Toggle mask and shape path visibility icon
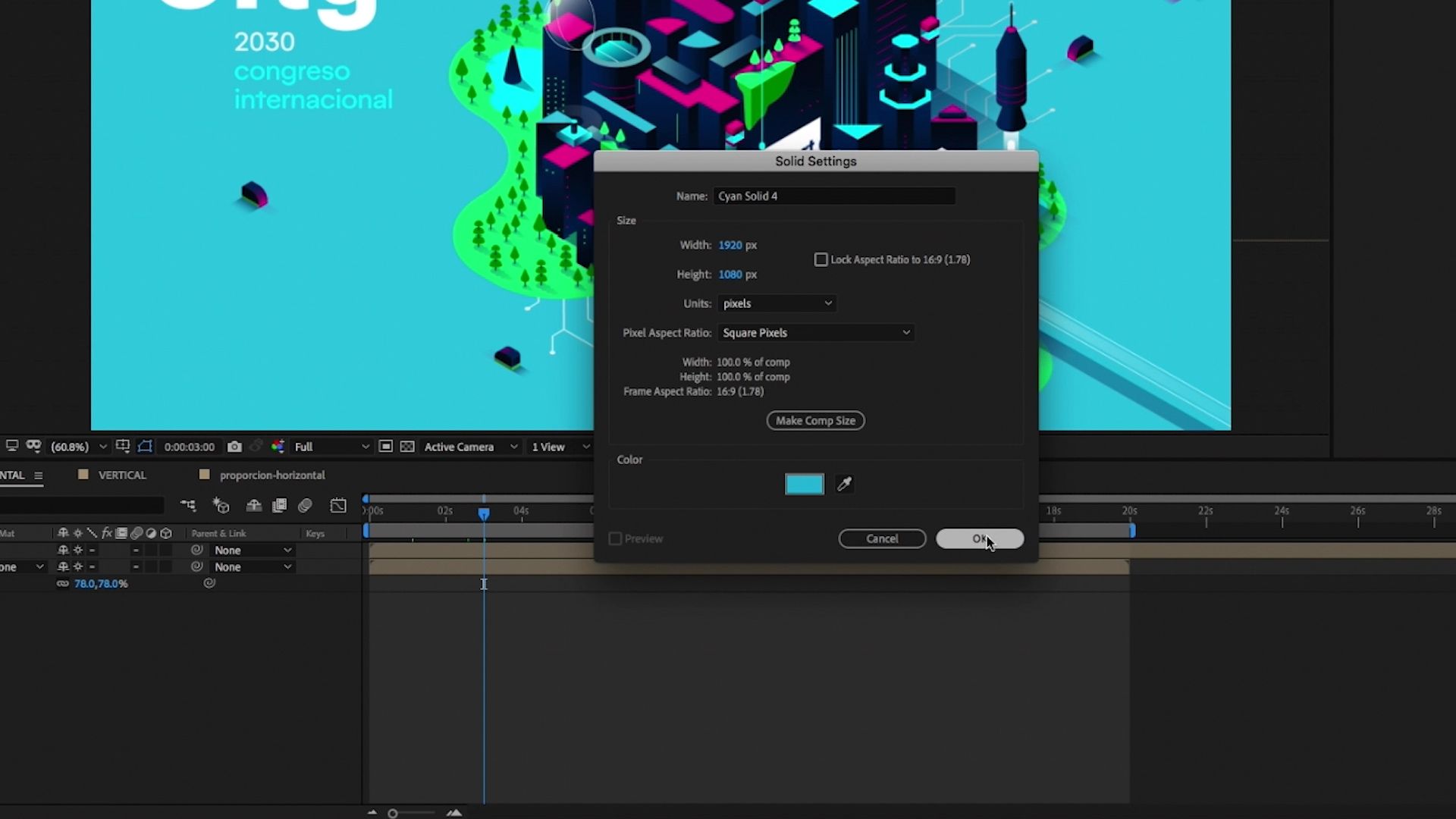Viewport: 1456px width, 819px height. point(145,446)
